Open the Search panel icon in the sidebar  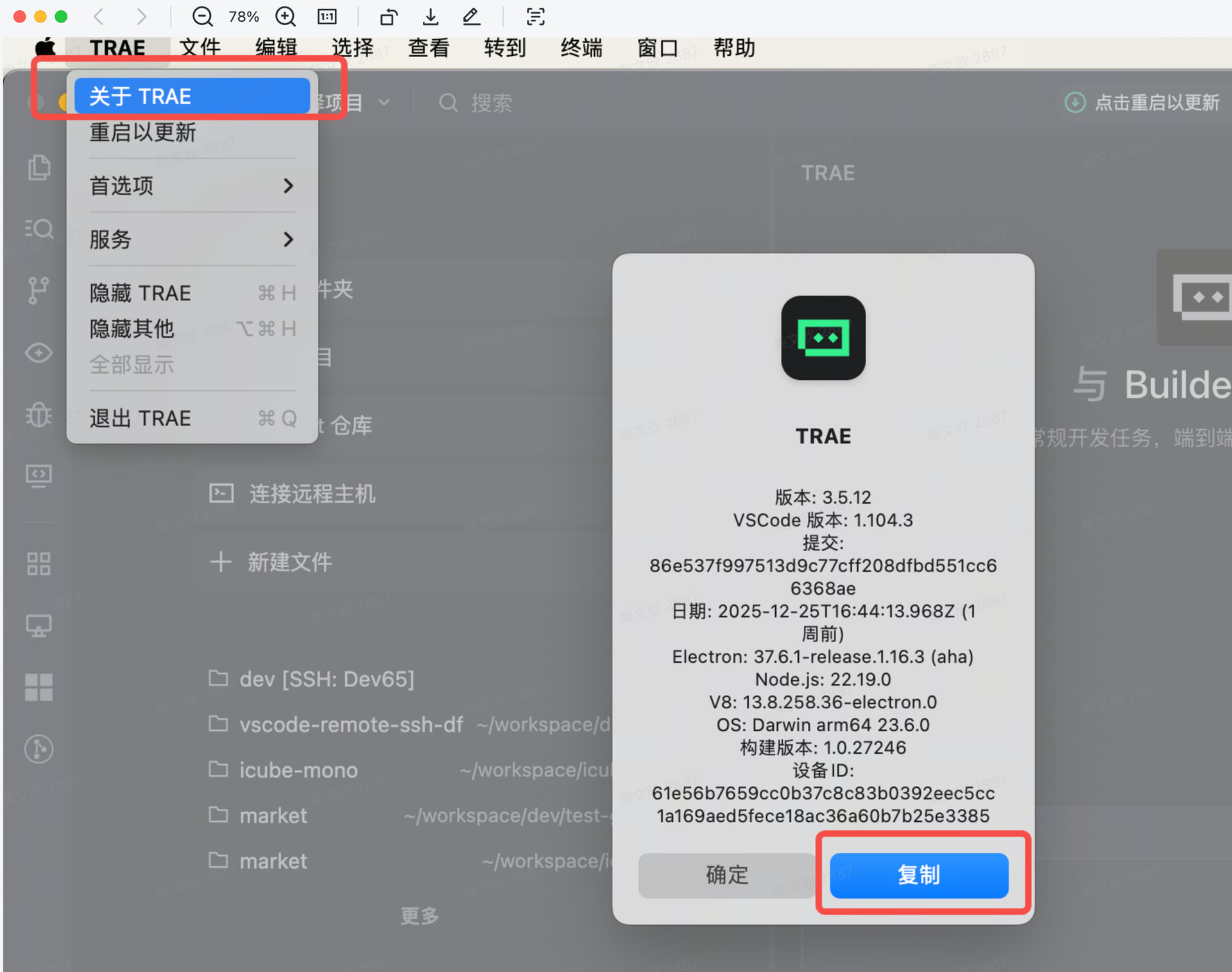[39, 229]
